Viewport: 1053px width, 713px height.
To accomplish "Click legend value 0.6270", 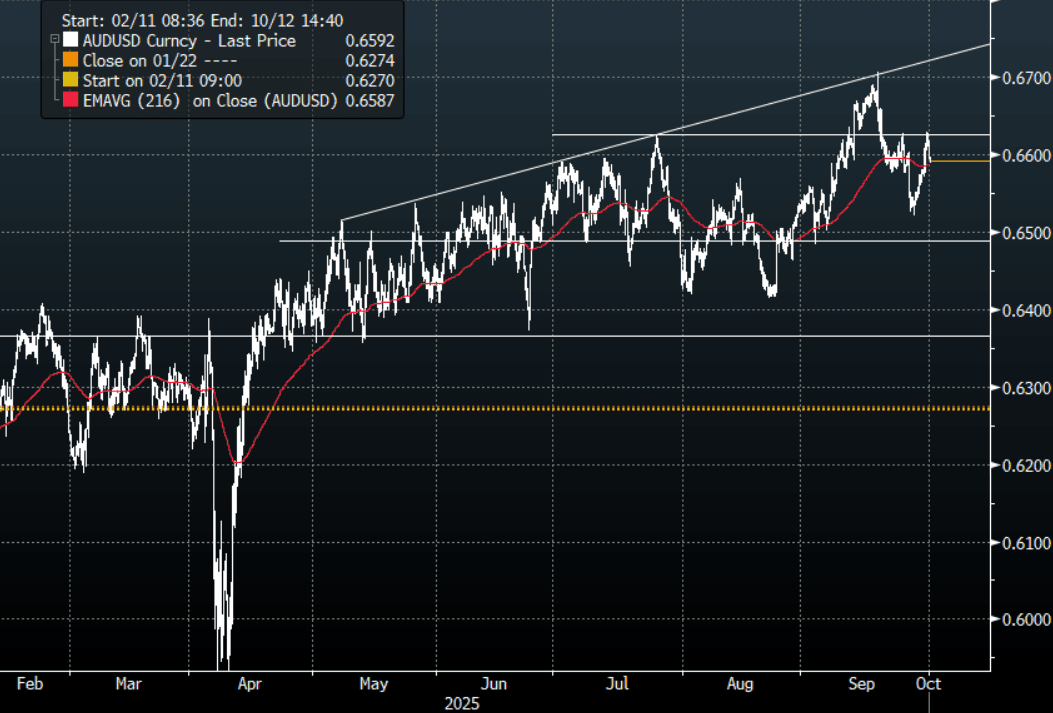I will click(370, 81).
